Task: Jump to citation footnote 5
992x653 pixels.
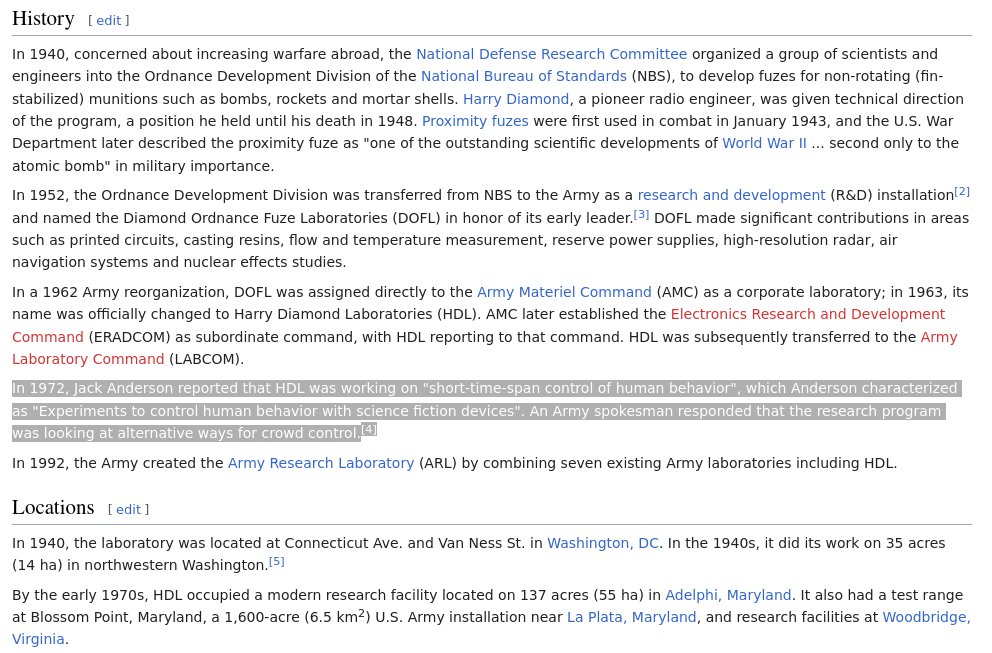Action: [x=276, y=562]
